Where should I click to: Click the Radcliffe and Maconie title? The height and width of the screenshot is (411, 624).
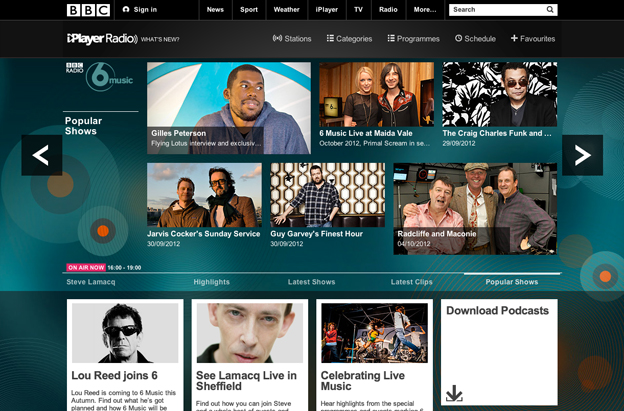tap(437, 234)
